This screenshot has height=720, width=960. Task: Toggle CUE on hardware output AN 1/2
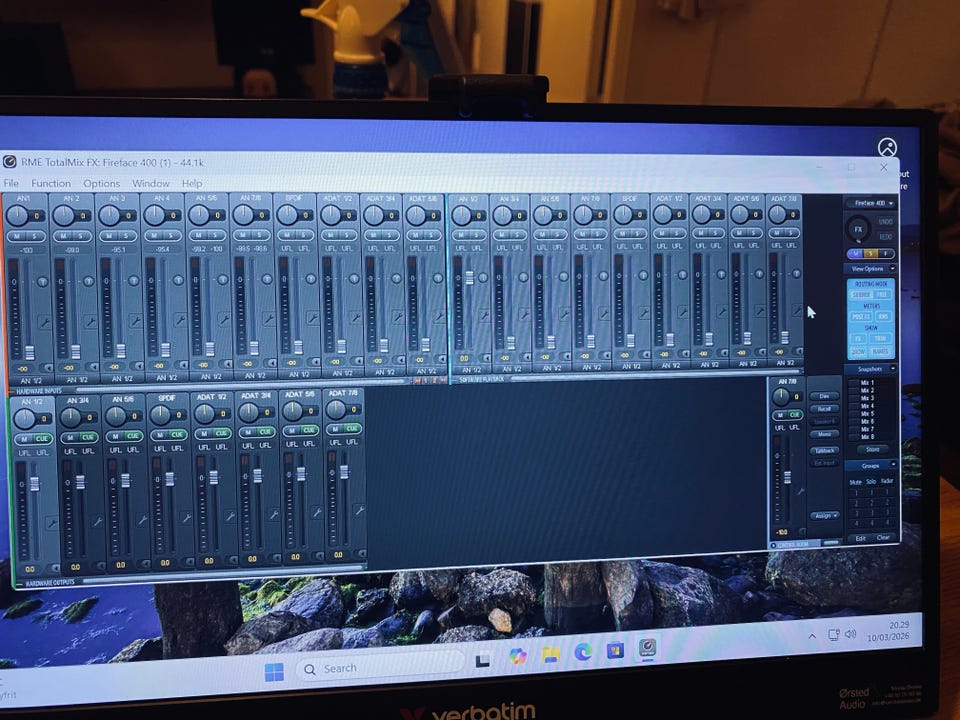[x=42, y=439]
